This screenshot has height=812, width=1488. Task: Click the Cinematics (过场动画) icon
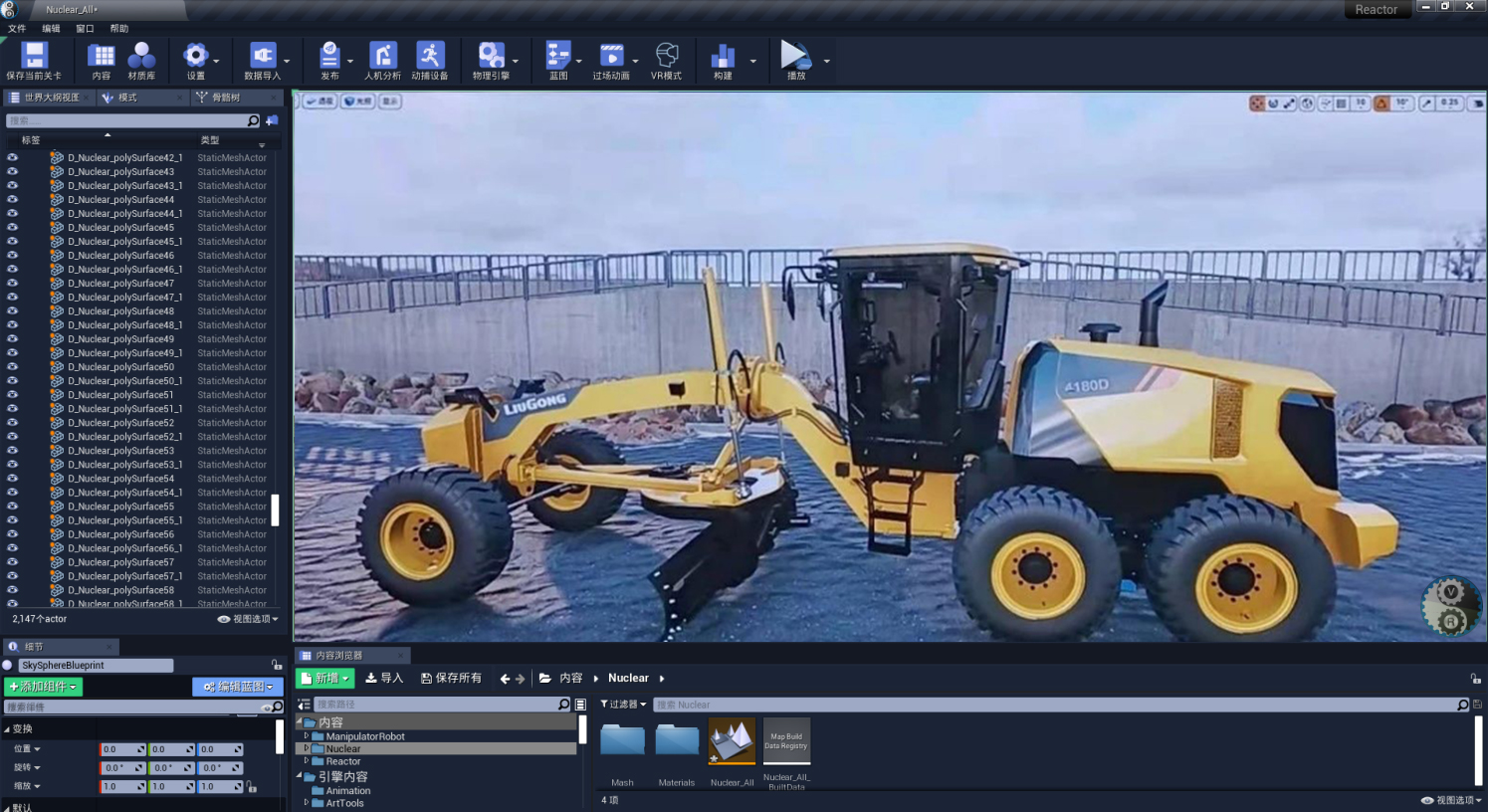tap(611, 56)
